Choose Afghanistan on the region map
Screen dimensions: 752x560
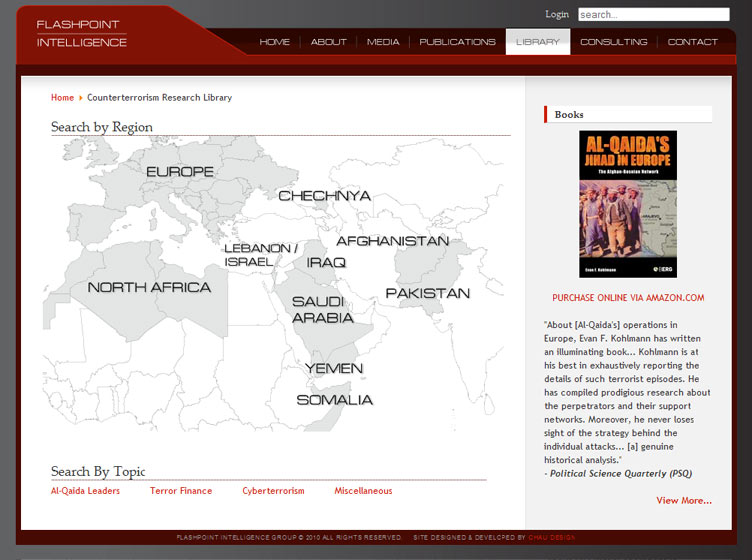coord(392,241)
